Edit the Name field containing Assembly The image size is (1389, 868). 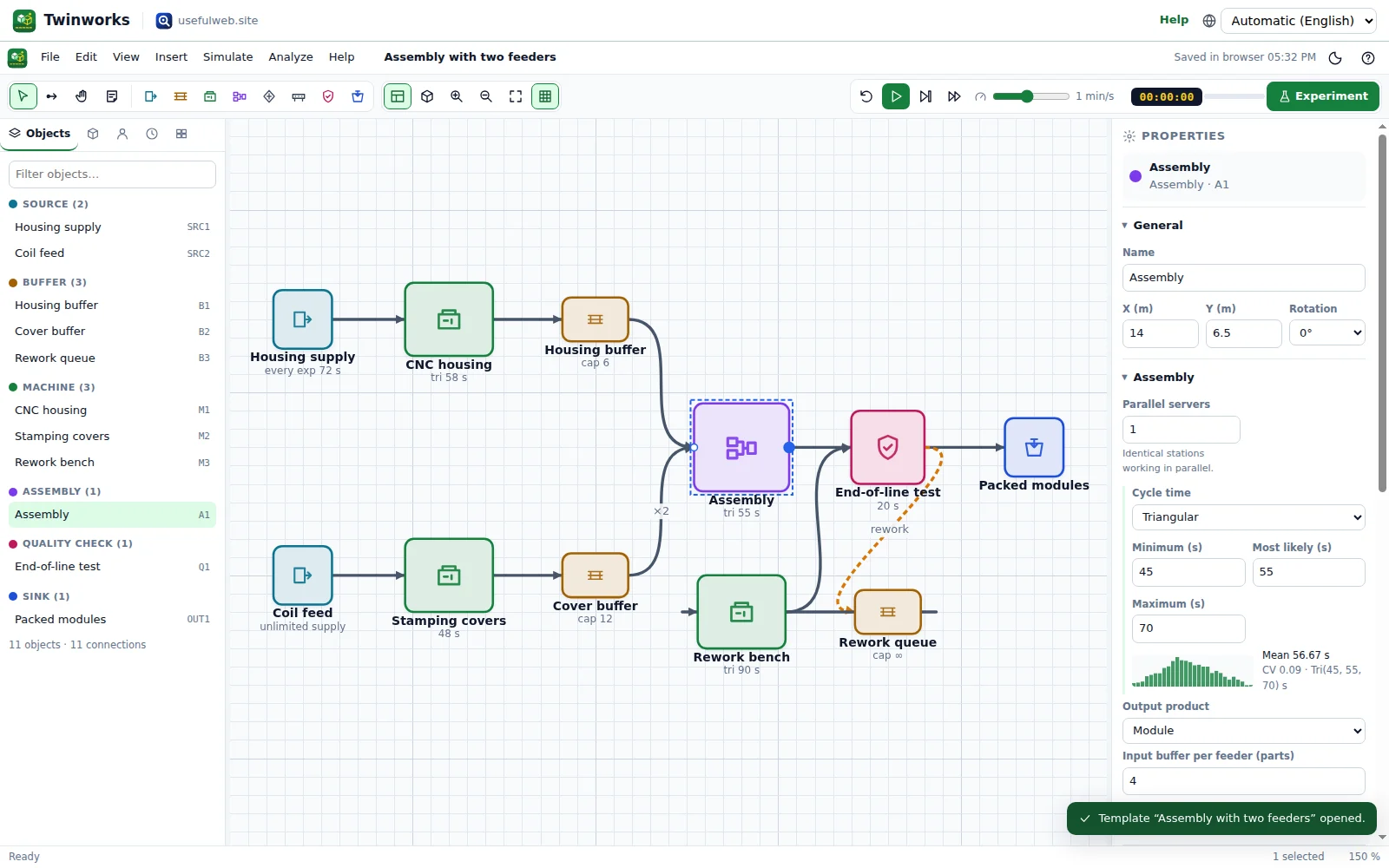coord(1243,278)
